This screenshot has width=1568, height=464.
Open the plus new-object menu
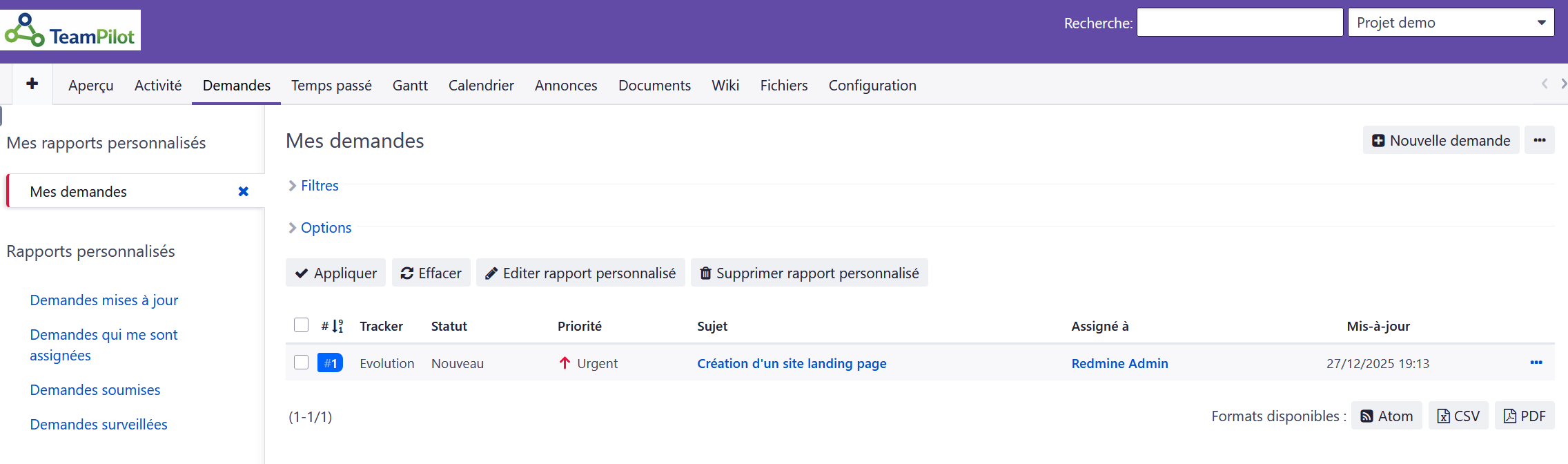pyautogui.click(x=32, y=84)
